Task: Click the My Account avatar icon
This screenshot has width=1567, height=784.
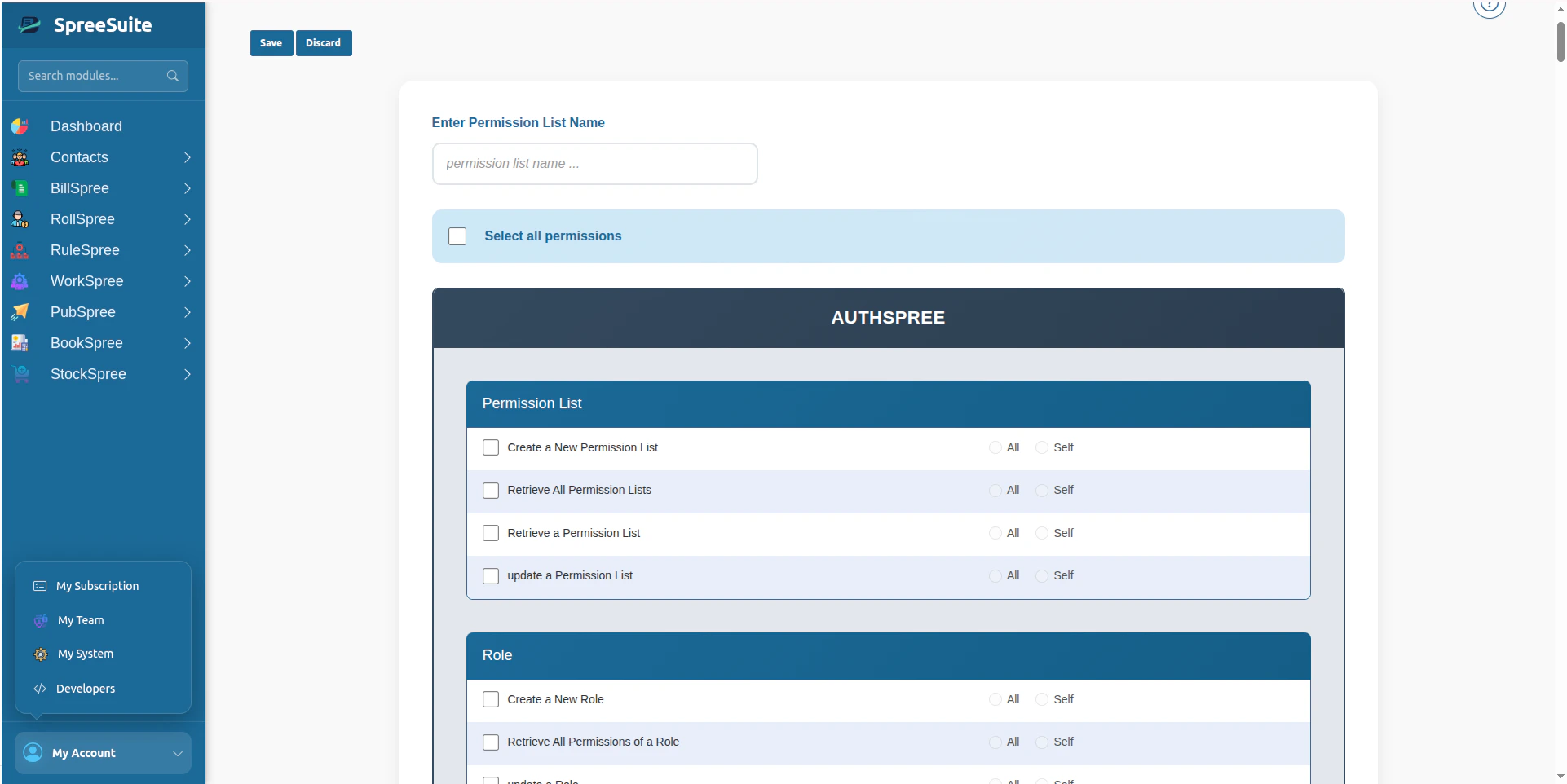Action: coord(33,752)
